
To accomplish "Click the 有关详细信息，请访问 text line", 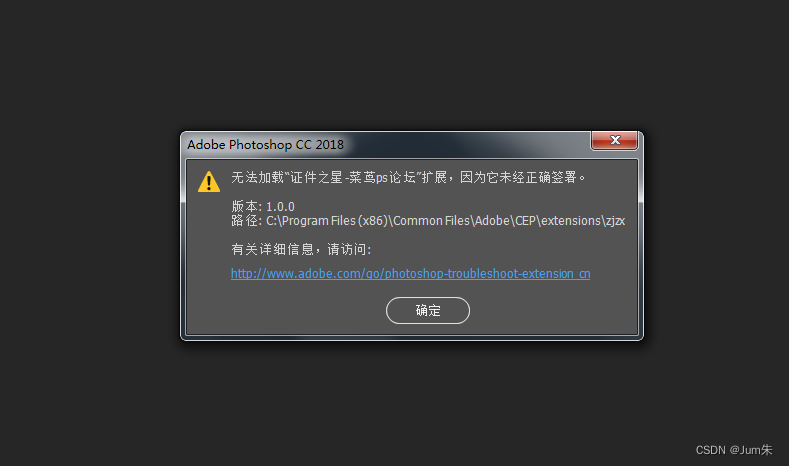I will (x=301, y=249).
